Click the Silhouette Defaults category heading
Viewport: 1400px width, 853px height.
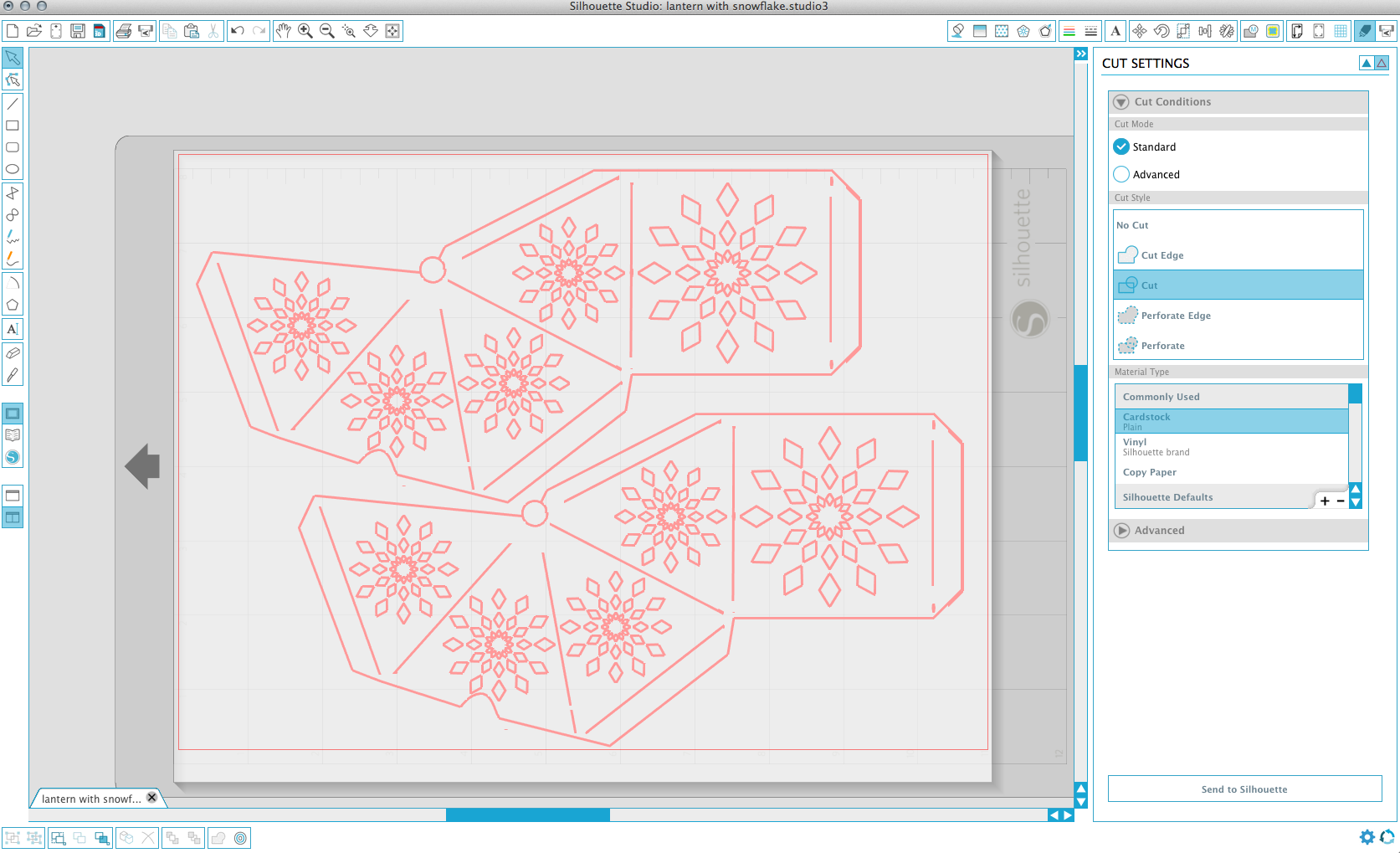point(1167,497)
